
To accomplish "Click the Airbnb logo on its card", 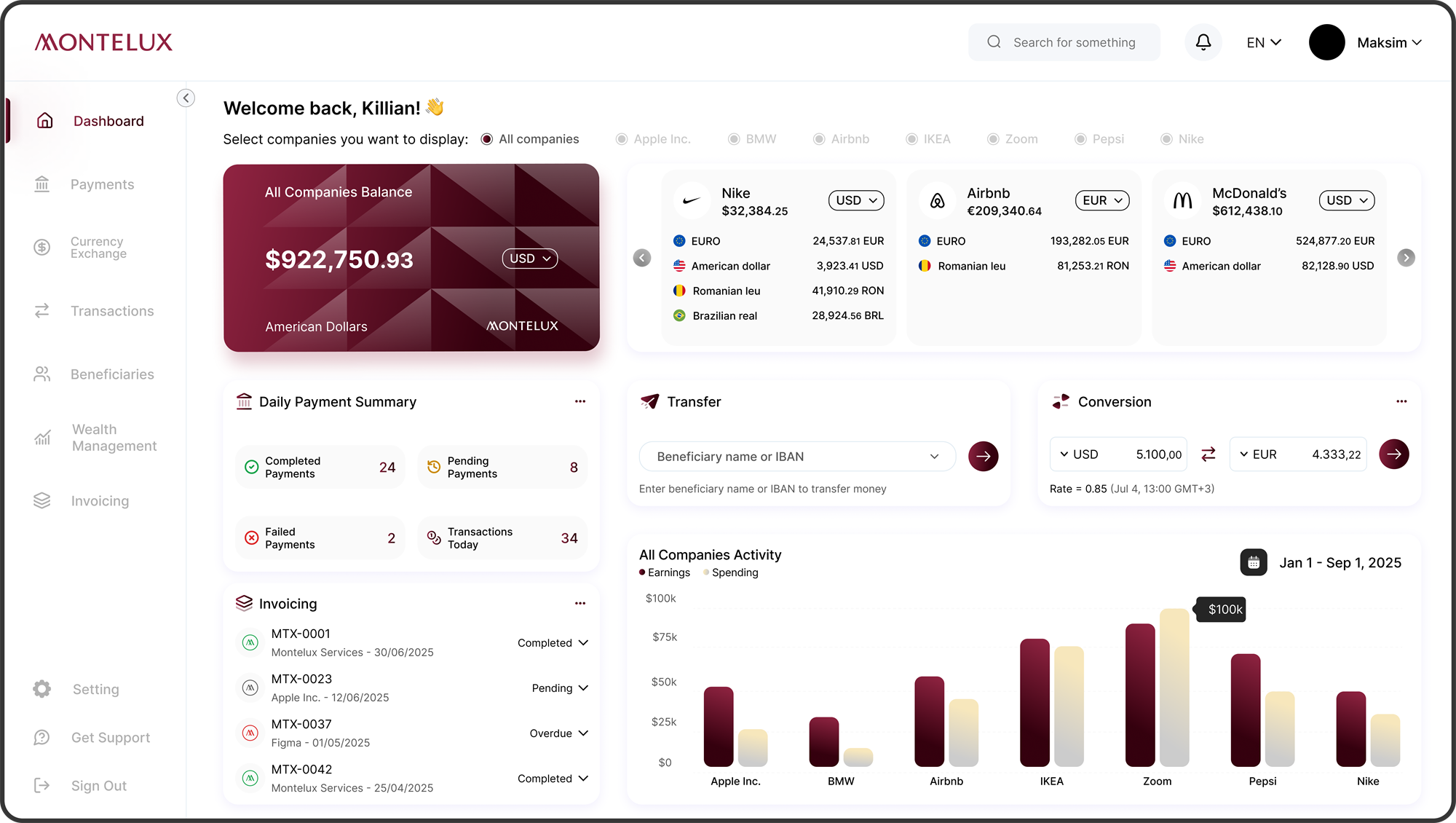I will pyautogui.click(x=937, y=200).
